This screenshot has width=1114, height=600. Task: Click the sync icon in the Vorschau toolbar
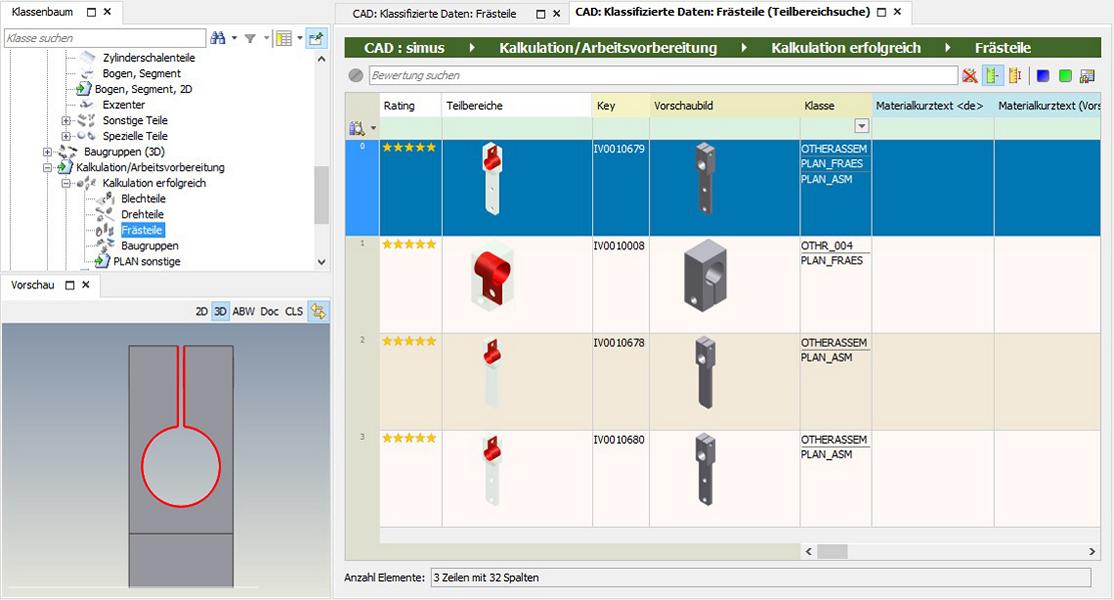point(318,311)
